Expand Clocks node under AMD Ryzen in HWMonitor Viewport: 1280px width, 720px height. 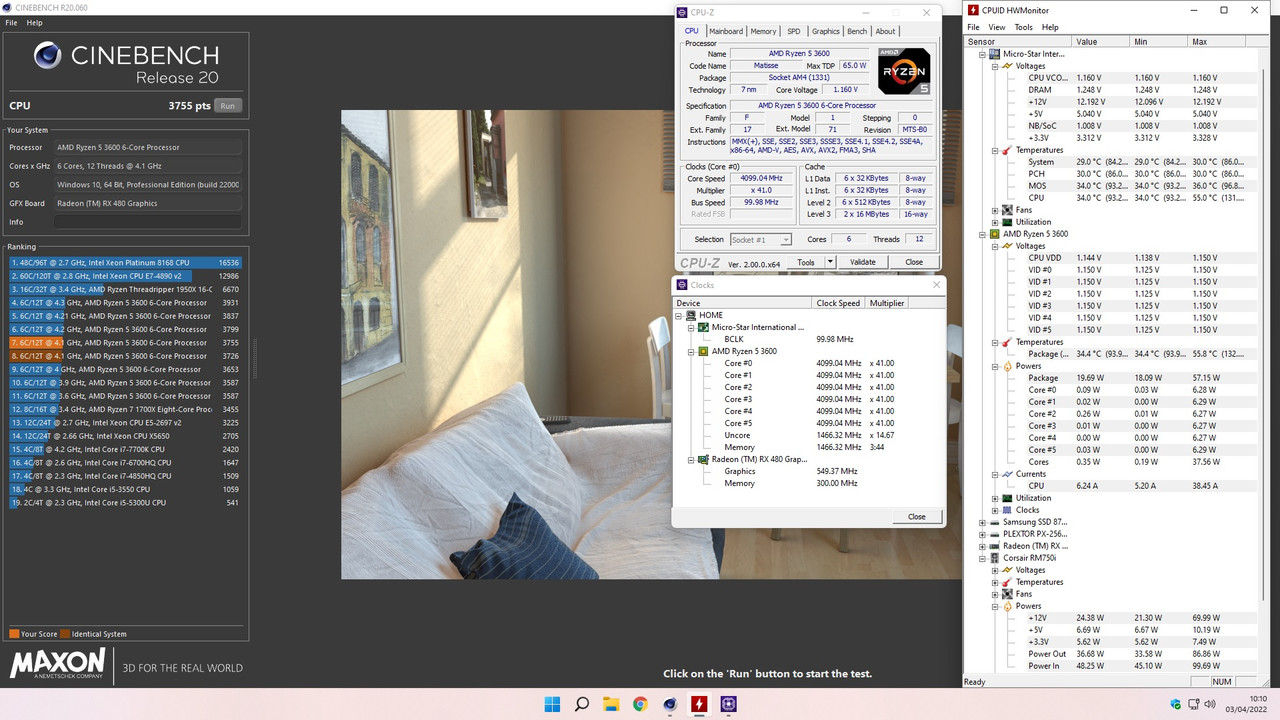pos(995,510)
